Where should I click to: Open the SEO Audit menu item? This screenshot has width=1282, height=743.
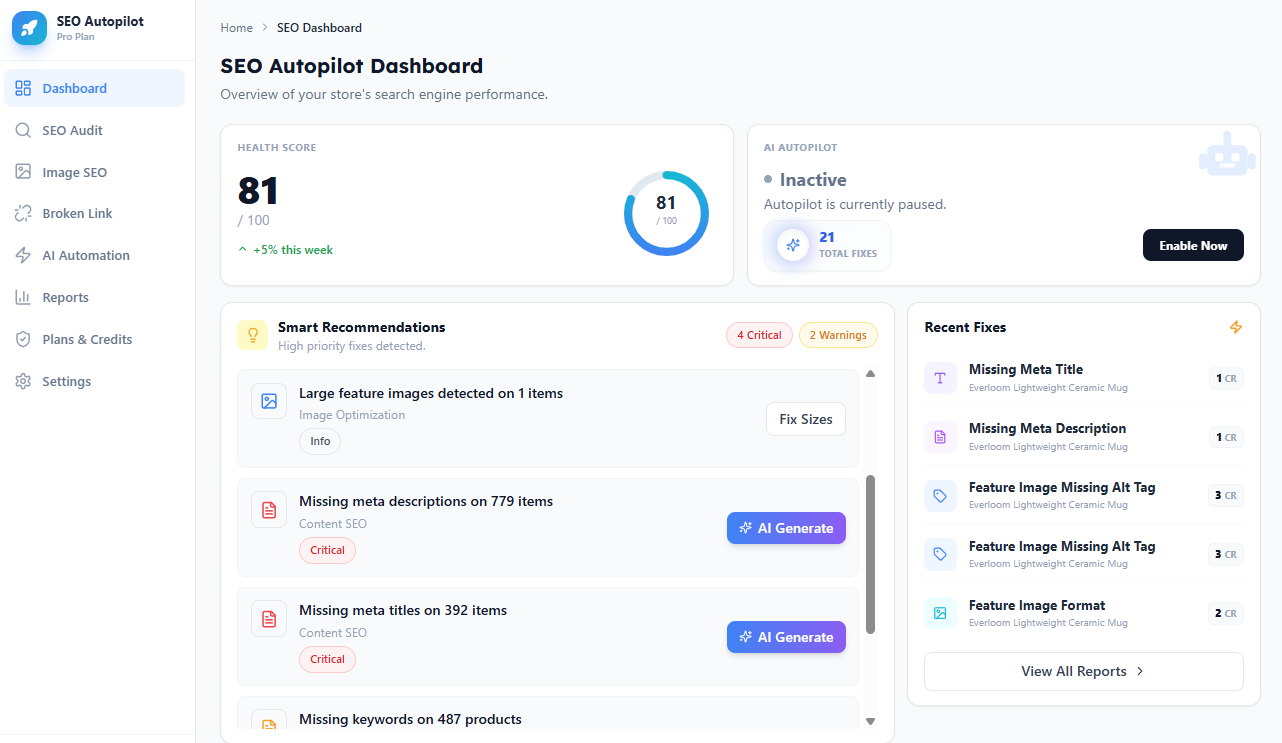point(94,130)
